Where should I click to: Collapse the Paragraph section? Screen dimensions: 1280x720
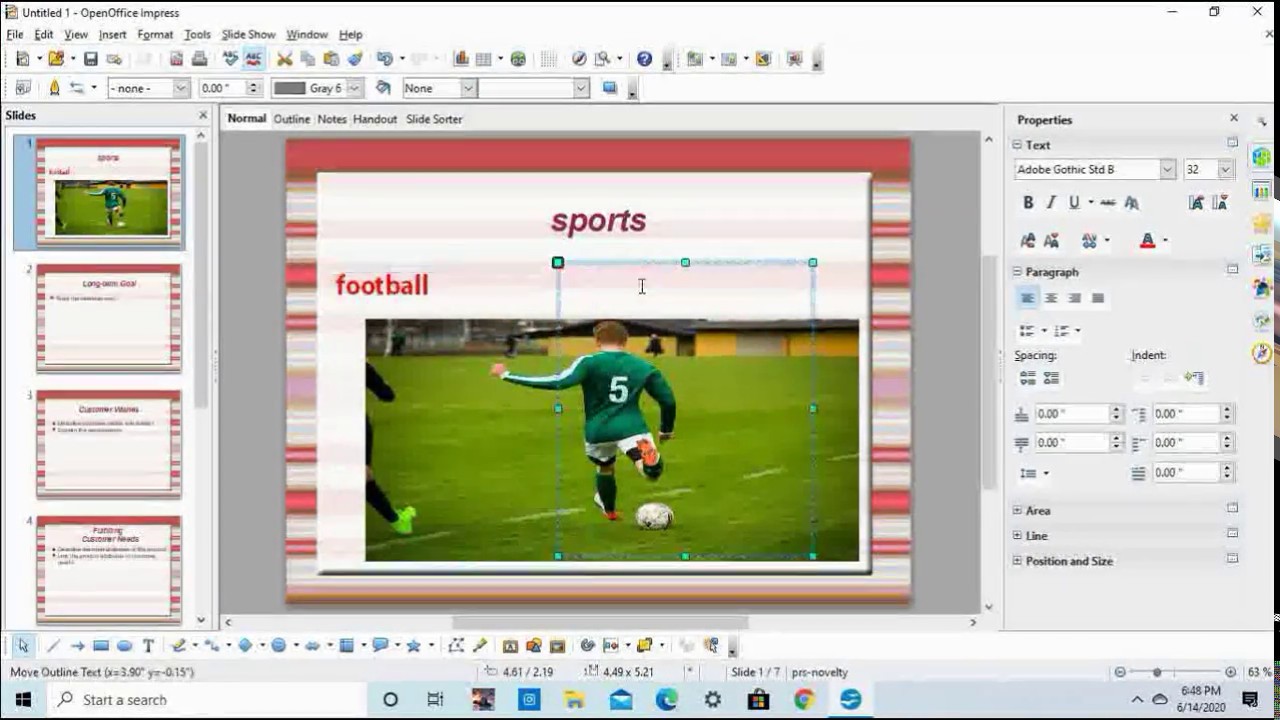tap(1017, 272)
